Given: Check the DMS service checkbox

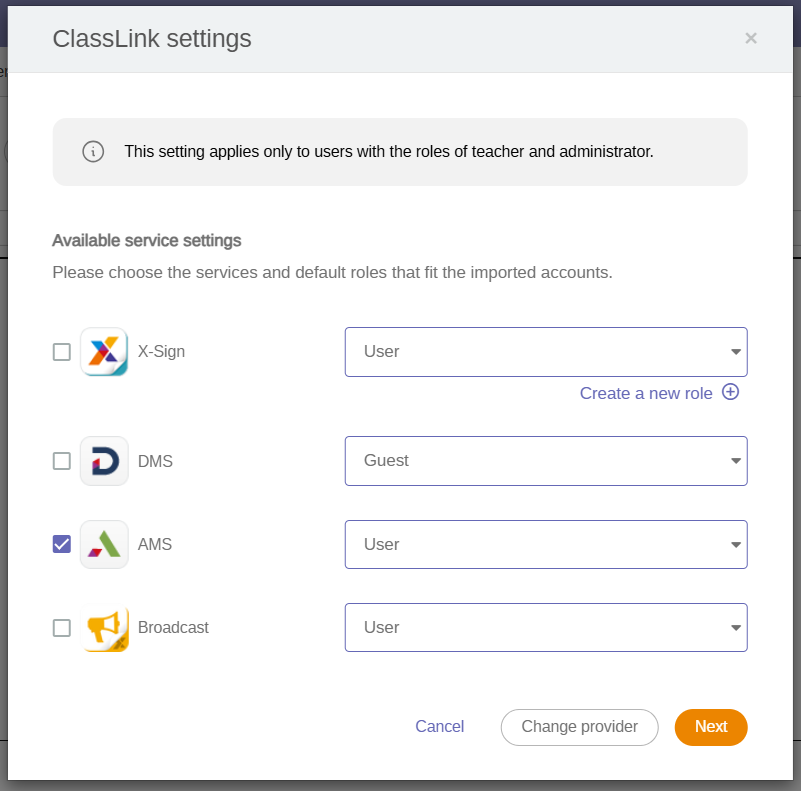Looking at the screenshot, I should click(x=62, y=461).
